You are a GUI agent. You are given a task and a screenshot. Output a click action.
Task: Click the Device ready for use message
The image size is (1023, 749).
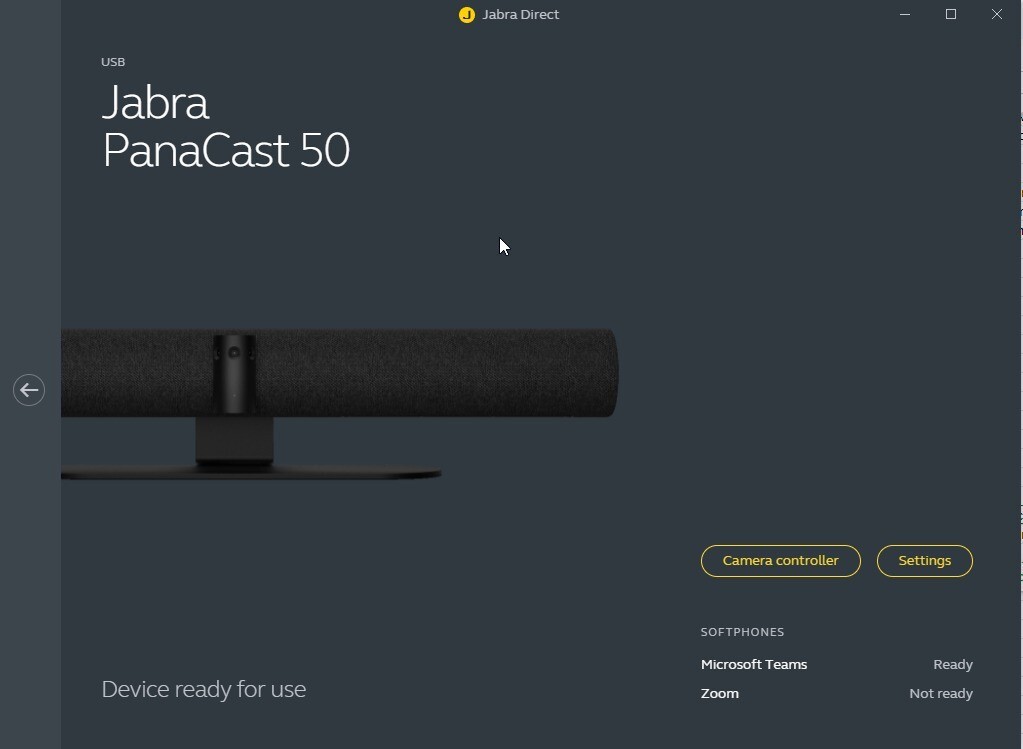204,689
